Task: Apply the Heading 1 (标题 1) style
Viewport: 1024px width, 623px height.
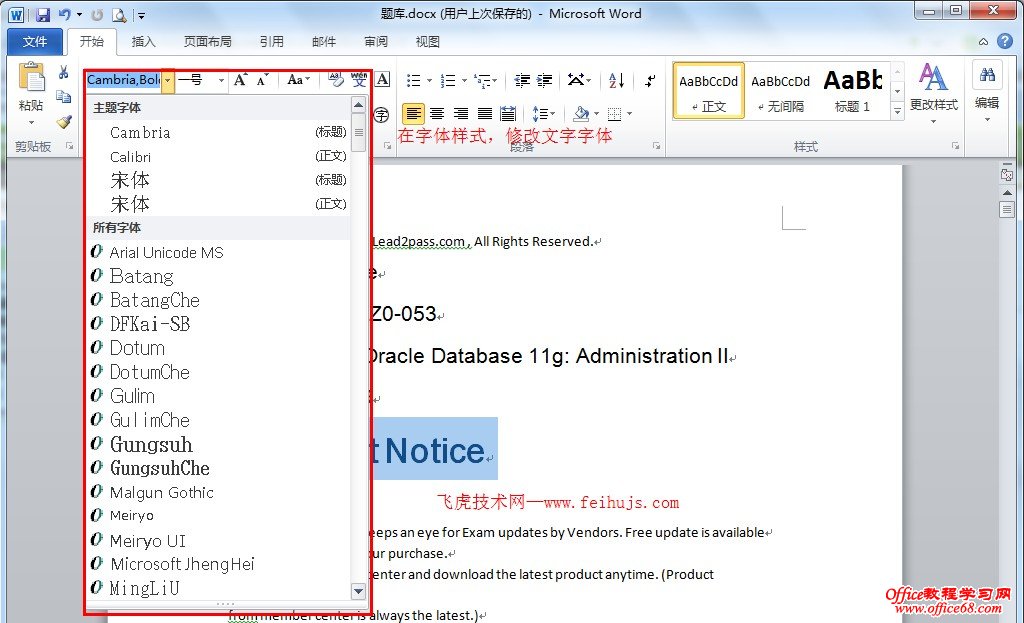Action: point(853,91)
